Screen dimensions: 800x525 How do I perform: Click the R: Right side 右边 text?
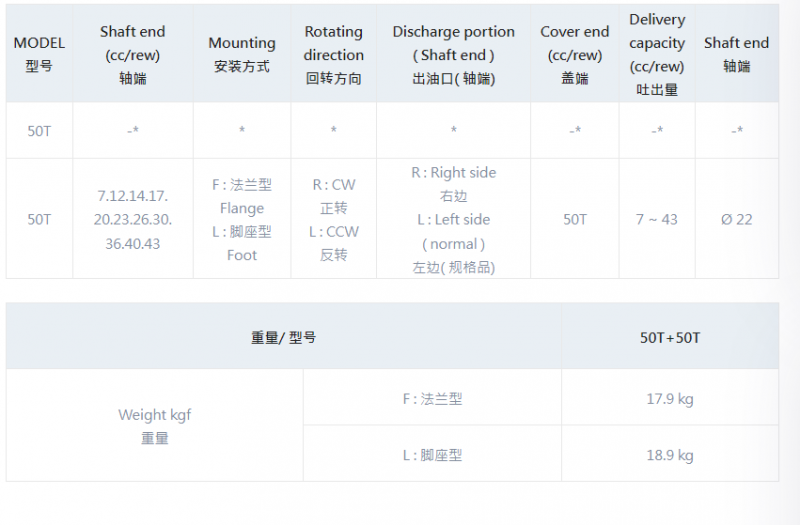click(x=454, y=184)
